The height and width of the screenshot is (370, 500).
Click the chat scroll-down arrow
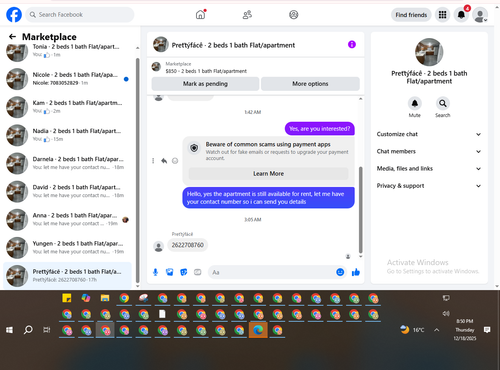tap(360, 256)
